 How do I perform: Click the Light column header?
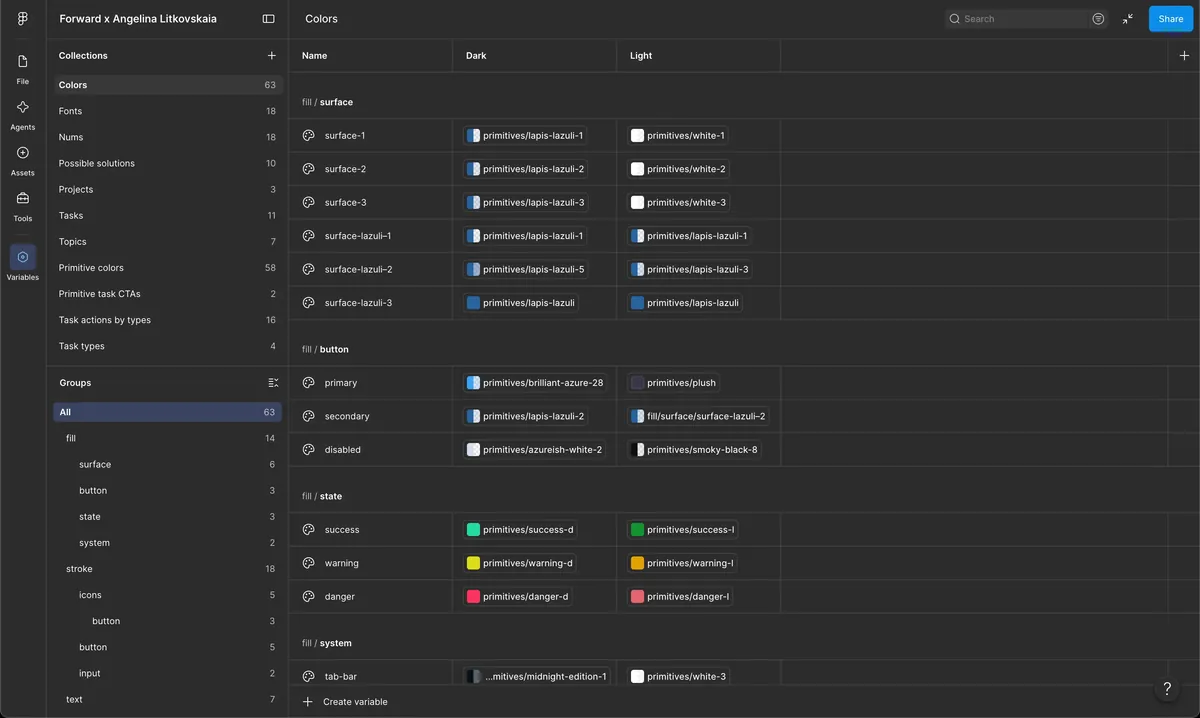pos(641,56)
